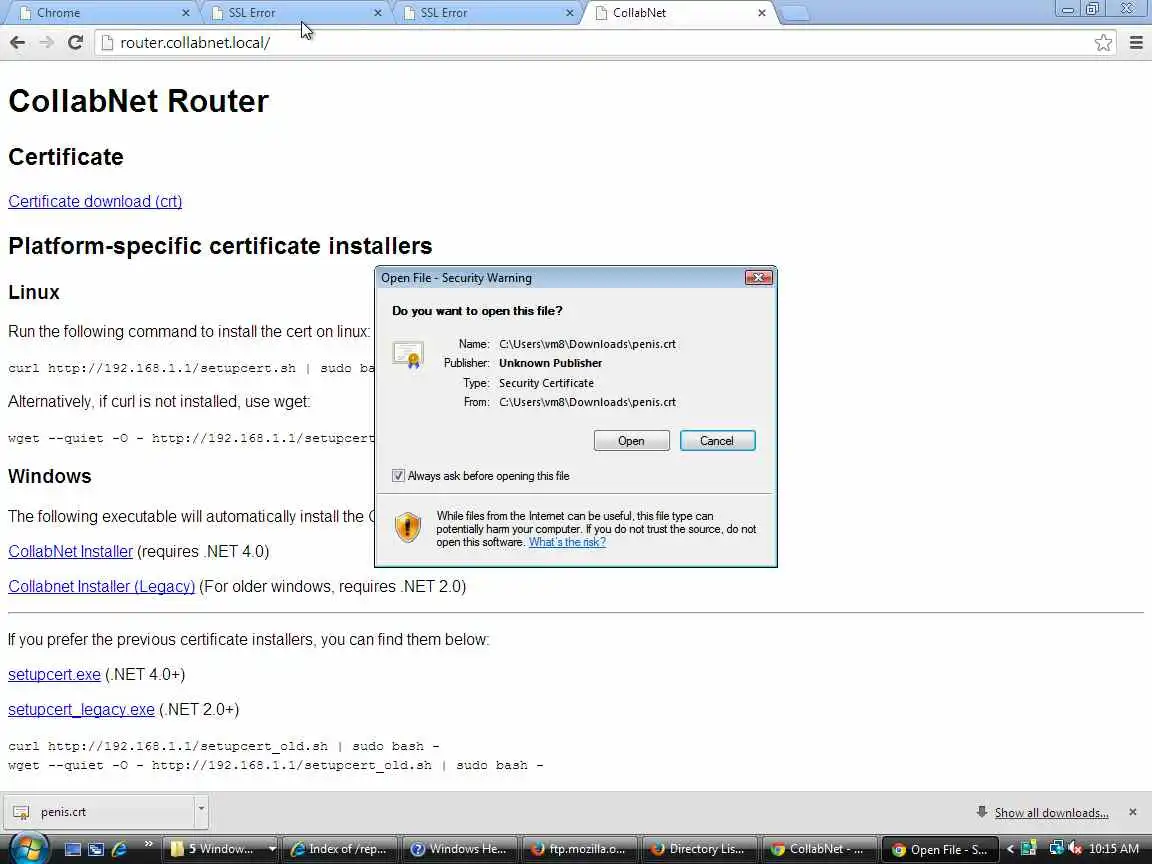Close the Security Warning dialog
The width and height of the screenshot is (1152, 864).
(x=759, y=278)
